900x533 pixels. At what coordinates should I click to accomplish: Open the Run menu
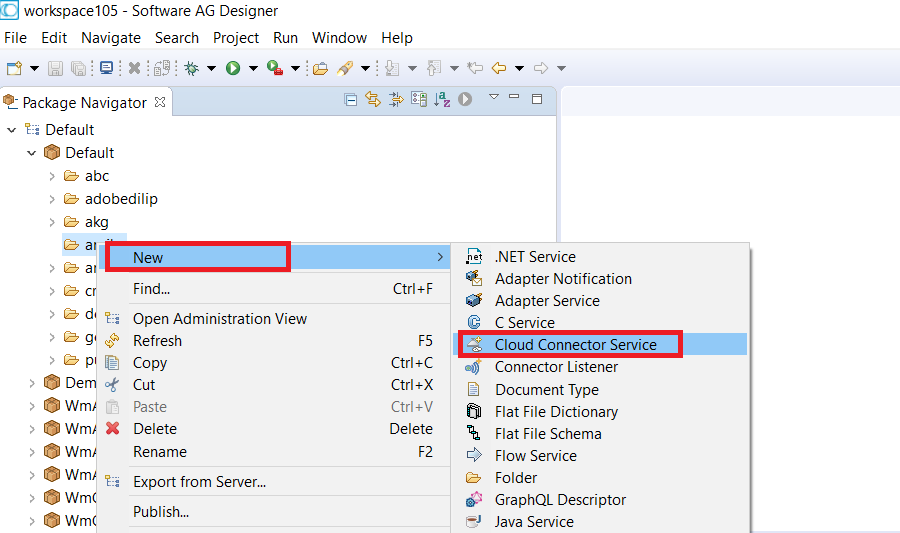[x=285, y=38]
